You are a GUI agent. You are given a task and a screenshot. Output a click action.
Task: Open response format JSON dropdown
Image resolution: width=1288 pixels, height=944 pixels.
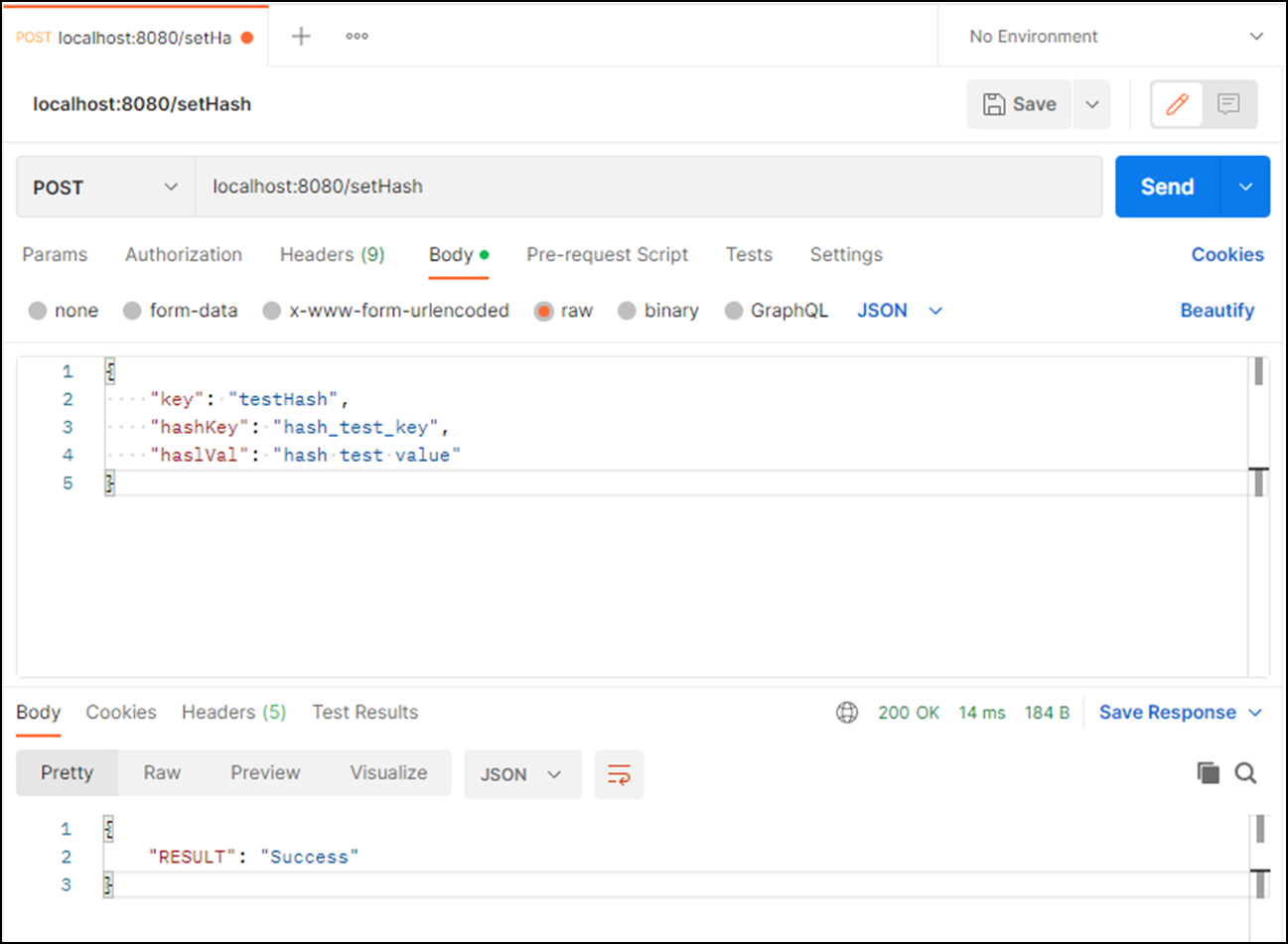(522, 774)
